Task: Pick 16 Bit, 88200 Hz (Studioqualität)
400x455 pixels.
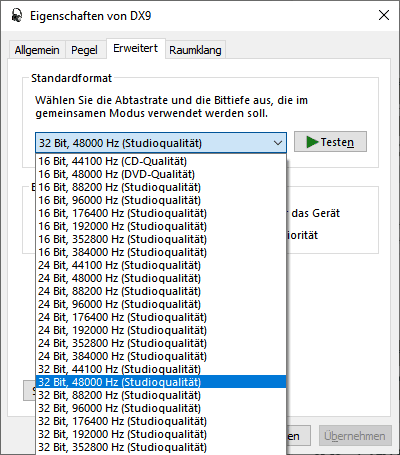Action: [161, 187]
